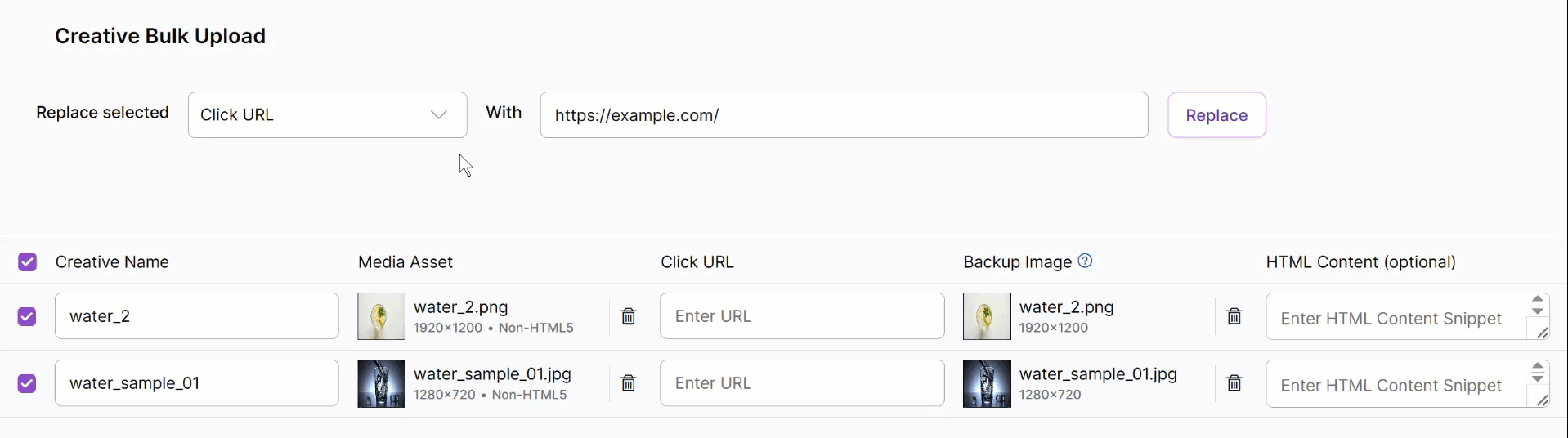The width and height of the screenshot is (1568, 438).
Task: Click the water_2 Click URL field
Action: click(801, 316)
